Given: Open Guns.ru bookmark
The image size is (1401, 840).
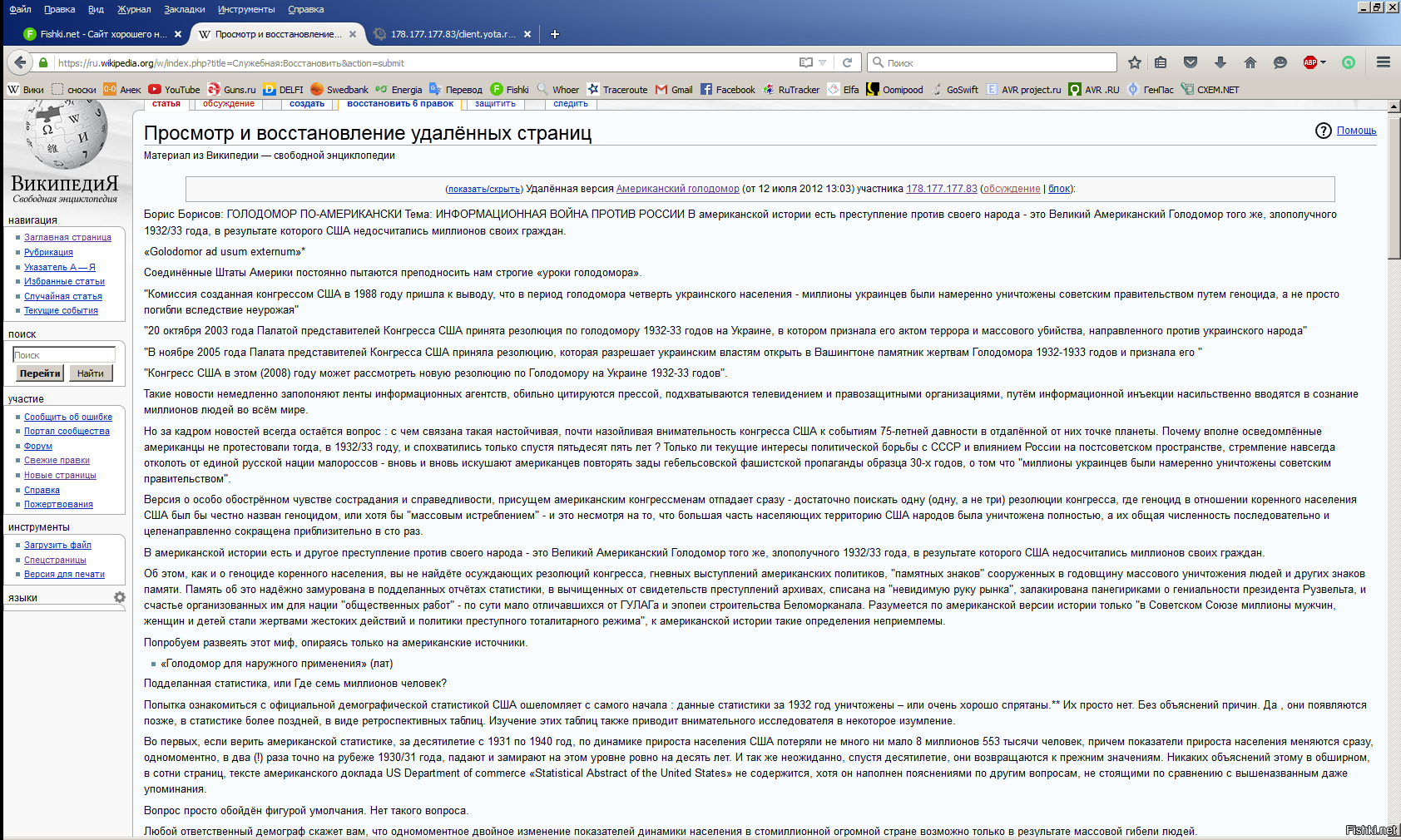Looking at the screenshot, I should tap(231, 89).
